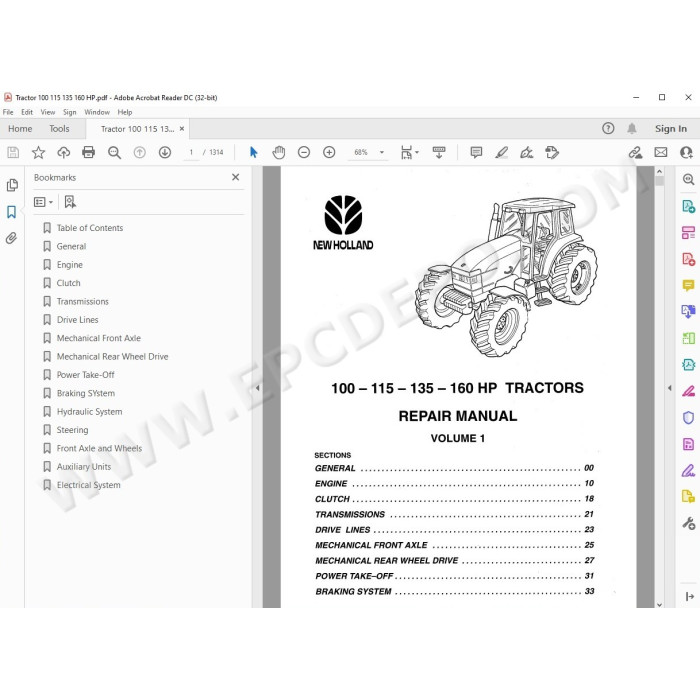Upload file to cloud icon
This screenshot has width=700, height=700.
click(63, 153)
